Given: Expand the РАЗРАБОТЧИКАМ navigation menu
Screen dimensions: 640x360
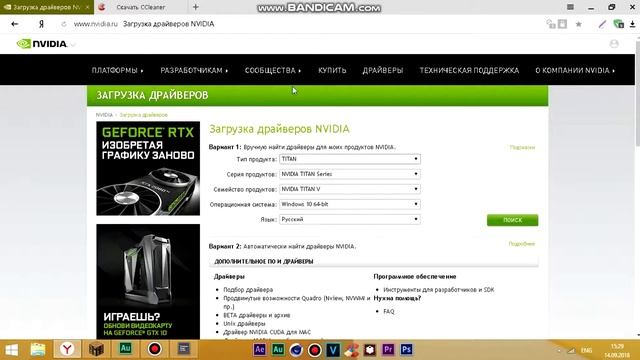Looking at the screenshot, I should coord(194,70).
